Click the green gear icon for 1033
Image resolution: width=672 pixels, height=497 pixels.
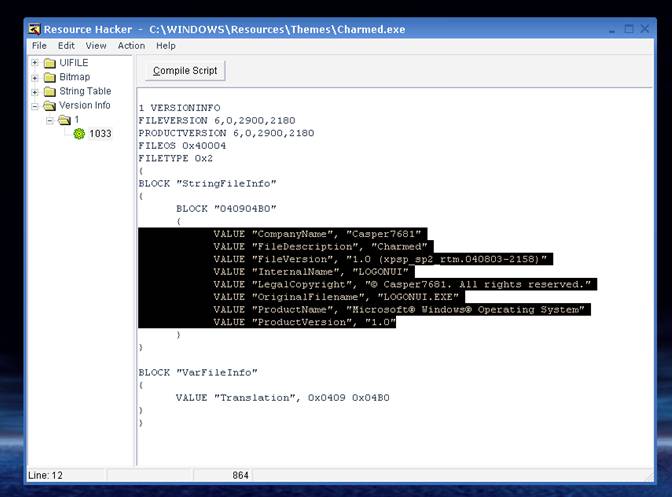click(79, 134)
